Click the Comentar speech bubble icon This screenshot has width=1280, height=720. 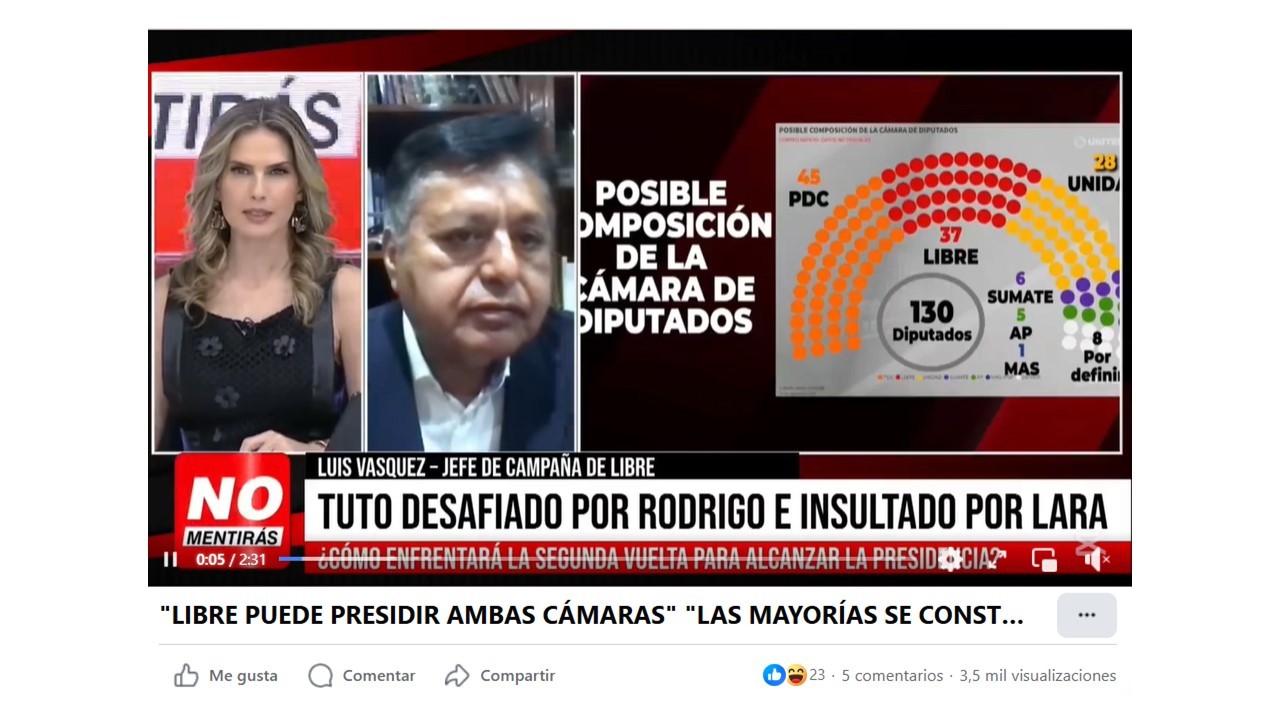pyautogui.click(x=320, y=676)
